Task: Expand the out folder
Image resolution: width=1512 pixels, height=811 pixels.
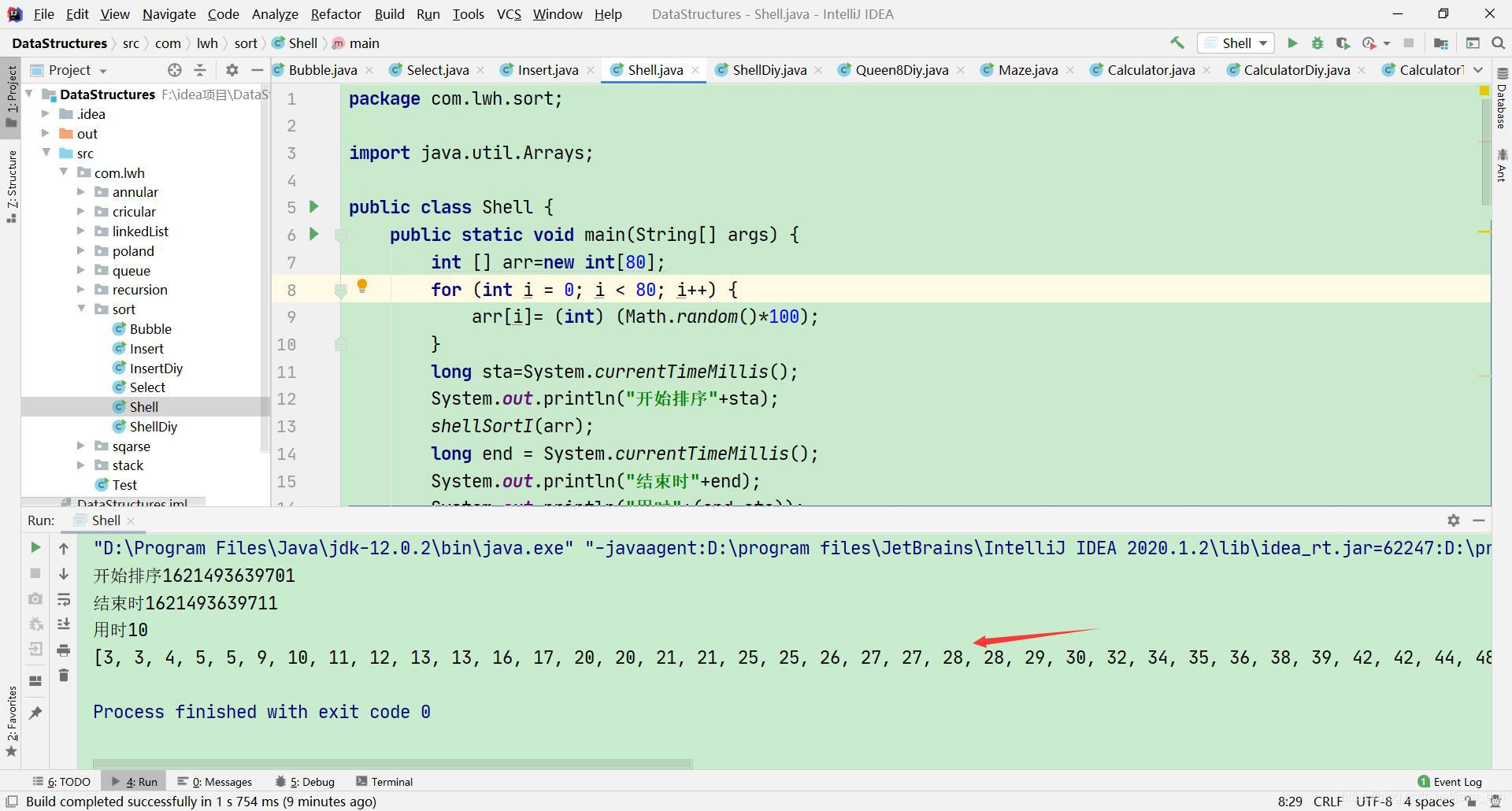Action: tap(46, 133)
